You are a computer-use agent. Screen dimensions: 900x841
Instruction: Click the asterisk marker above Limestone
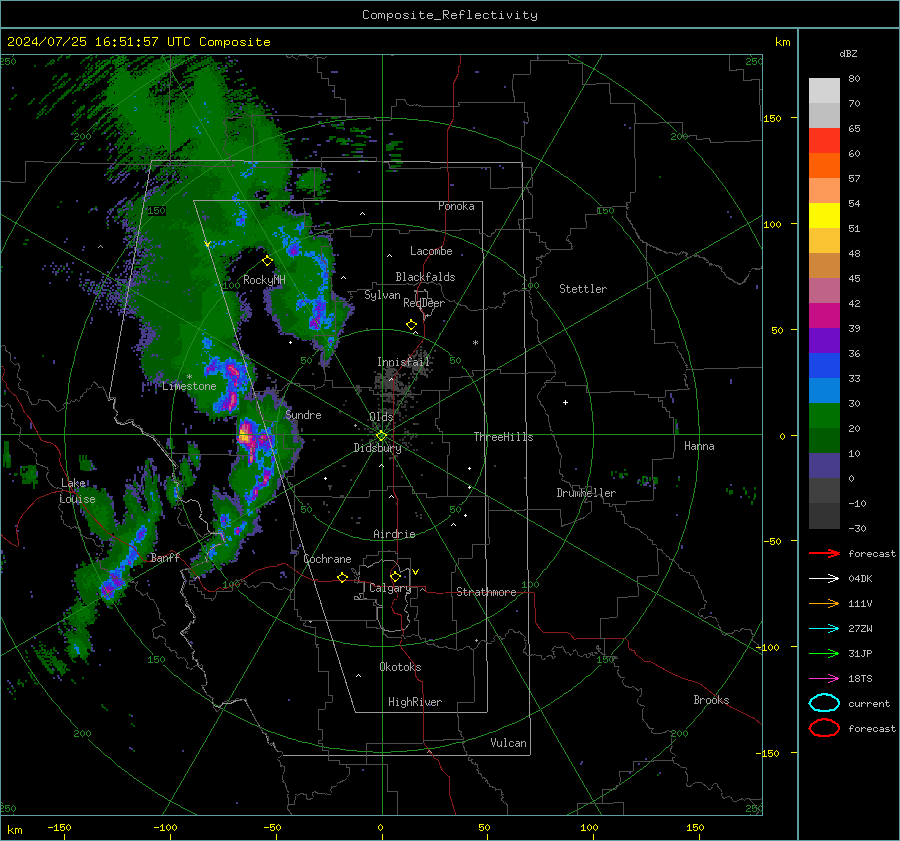(x=189, y=377)
